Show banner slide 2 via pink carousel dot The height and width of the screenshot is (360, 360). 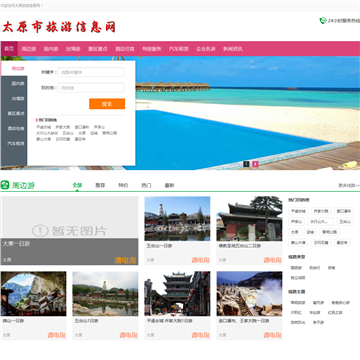pyautogui.click(x=255, y=164)
